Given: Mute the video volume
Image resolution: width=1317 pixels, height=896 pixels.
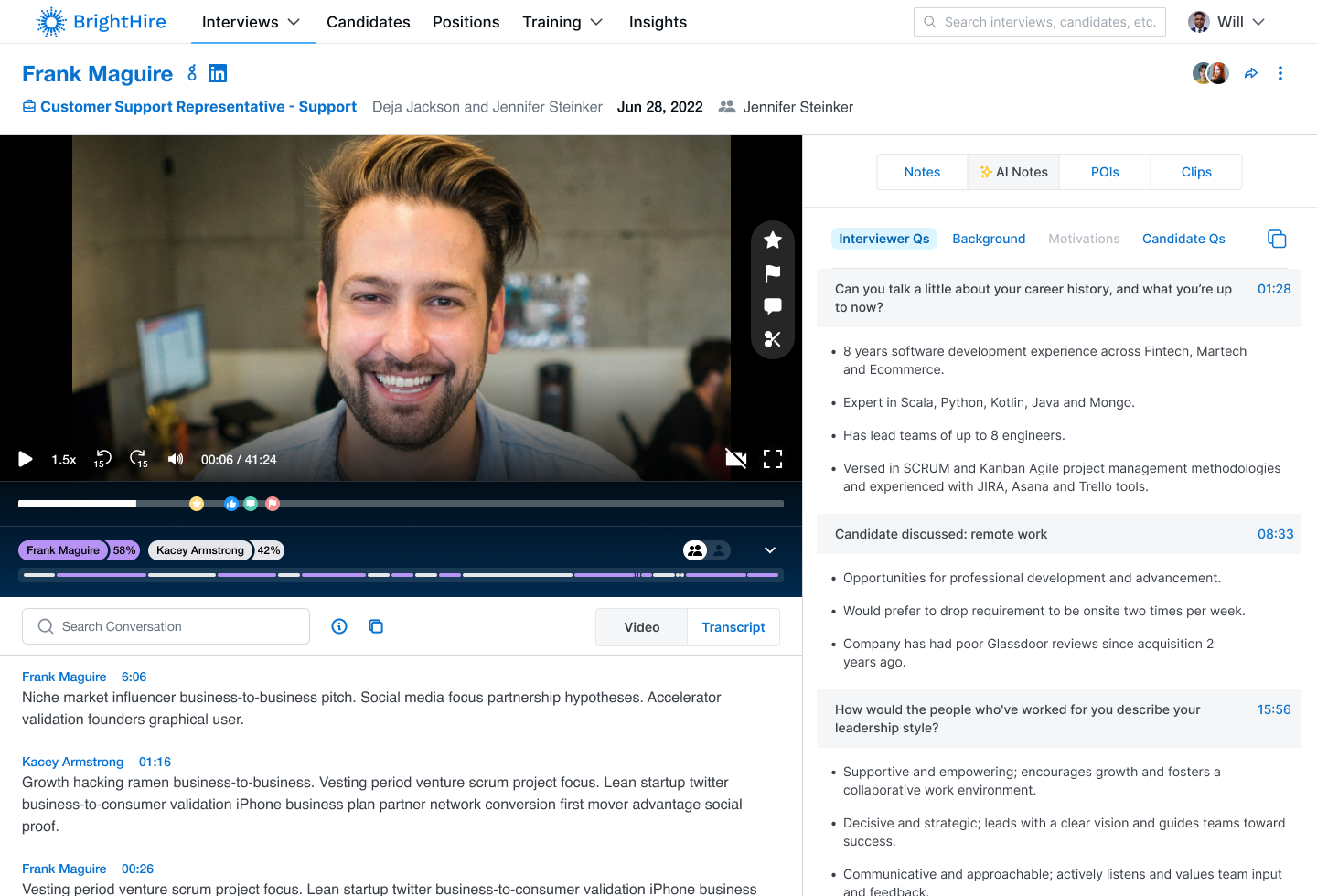Looking at the screenshot, I should pos(175,459).
